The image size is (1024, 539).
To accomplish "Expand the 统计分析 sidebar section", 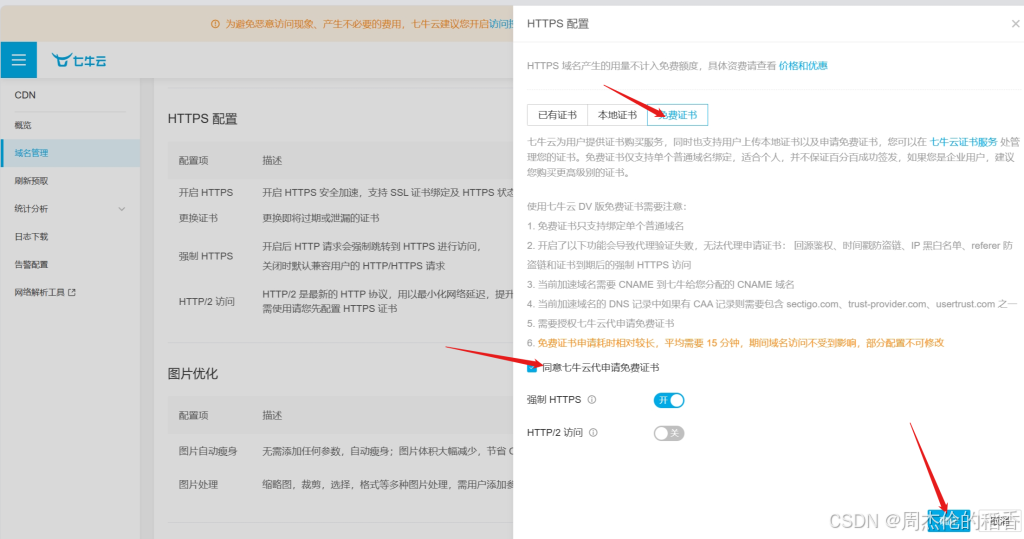I will pyautogui.click(x=70, y=208).
